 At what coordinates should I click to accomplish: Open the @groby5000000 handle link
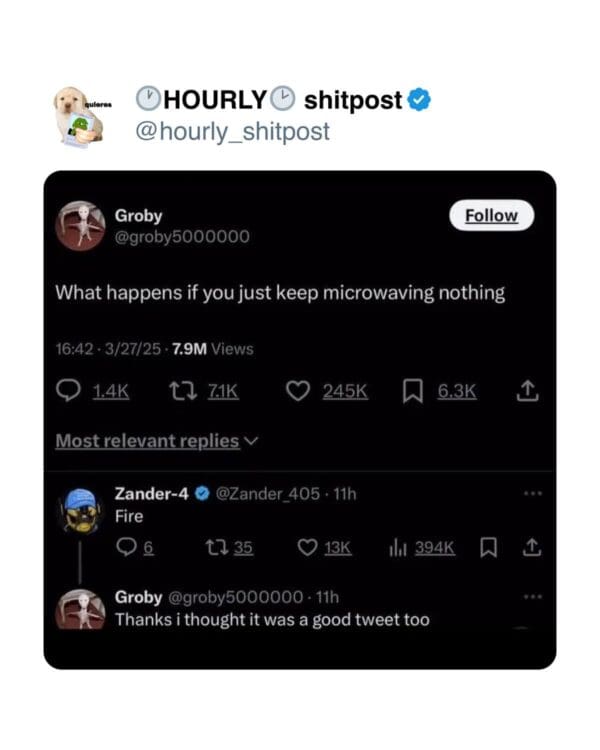182,237
